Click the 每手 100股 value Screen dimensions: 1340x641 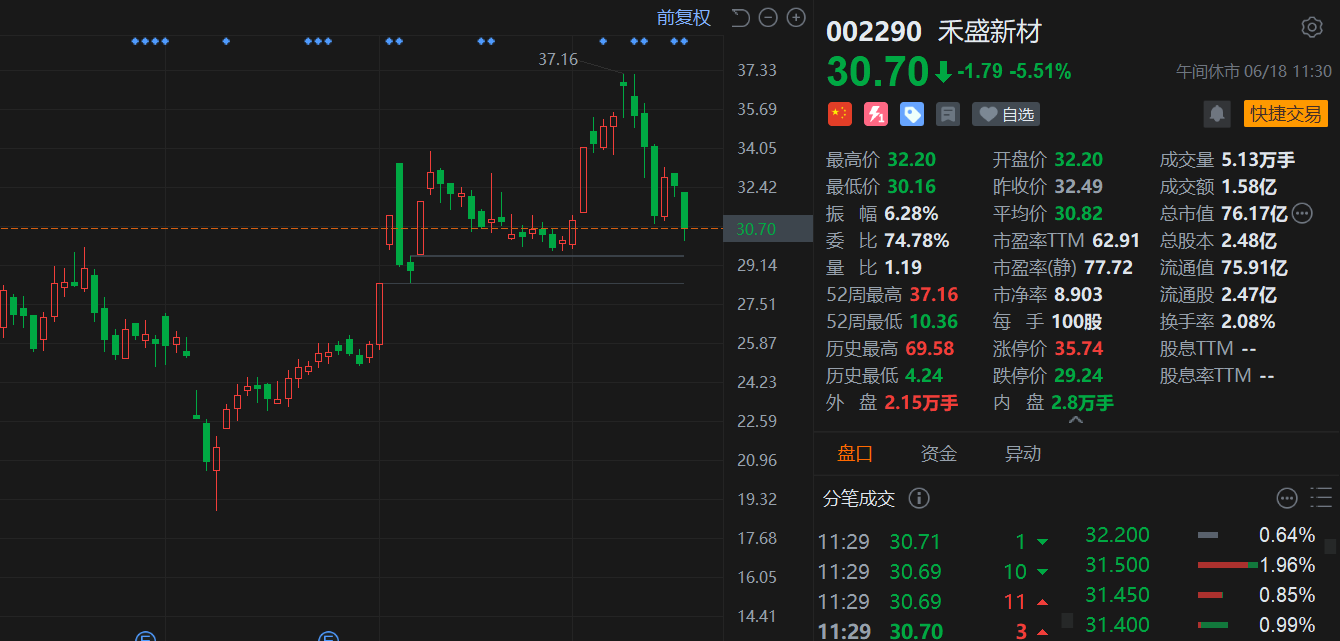1077,321
